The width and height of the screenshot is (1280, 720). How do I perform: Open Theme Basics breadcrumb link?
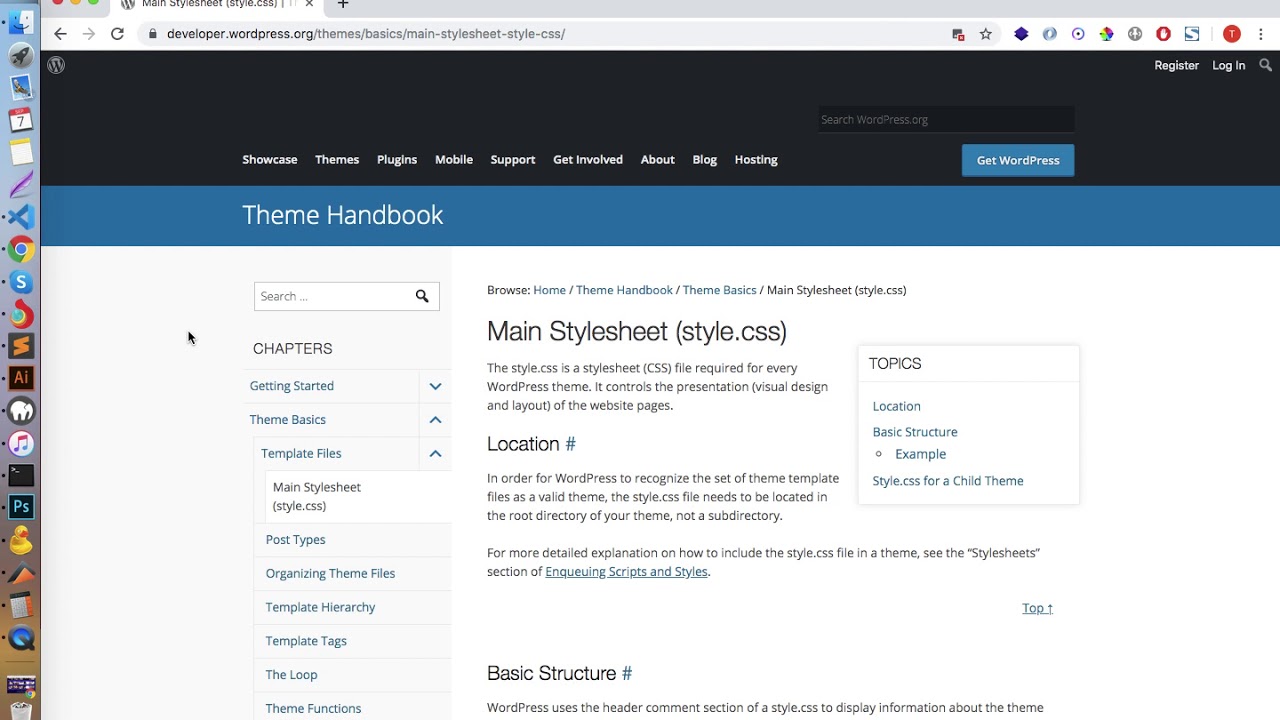click(720, 290)
